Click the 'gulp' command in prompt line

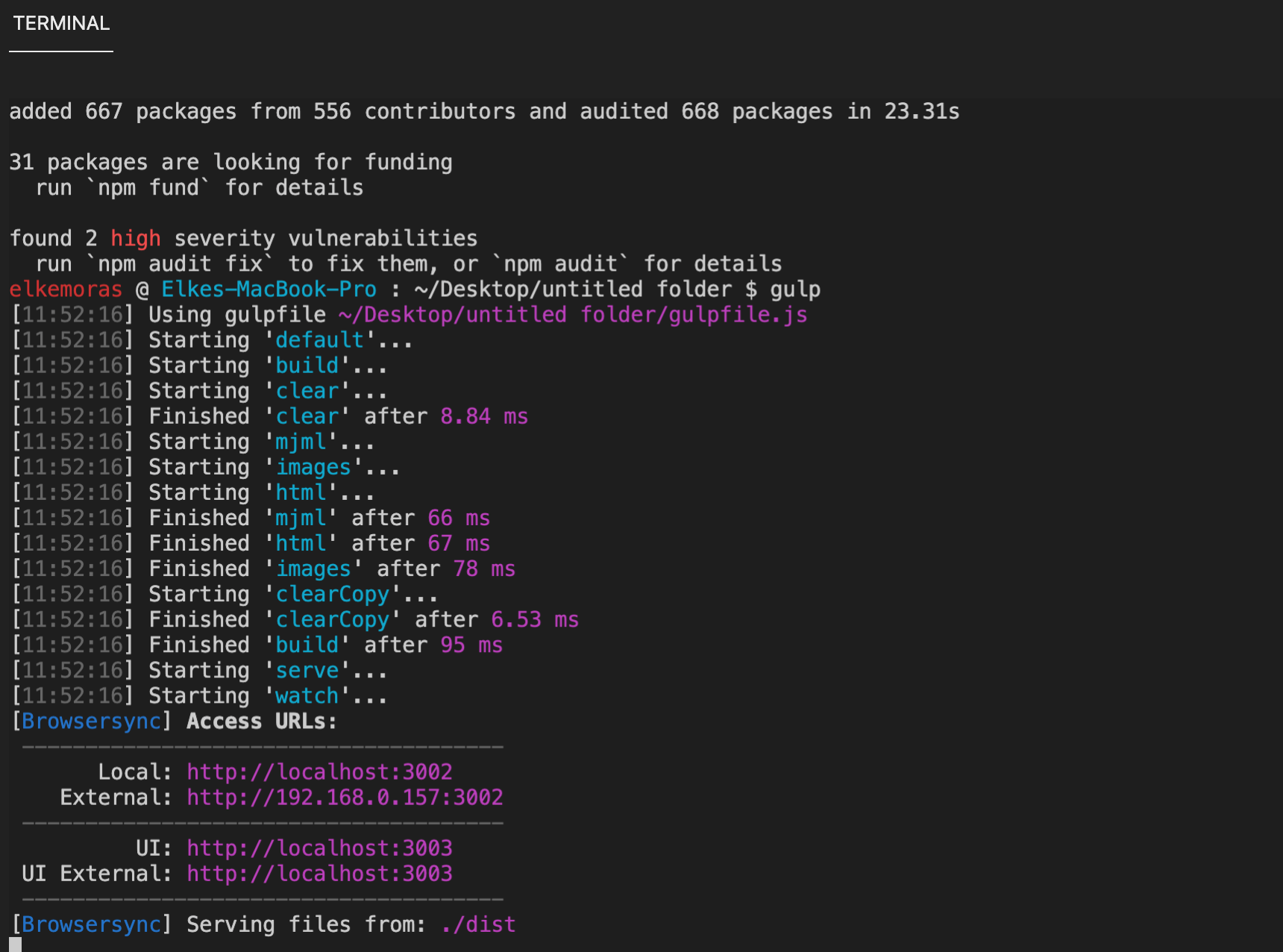pyautogui.click(x=795, y=289)
